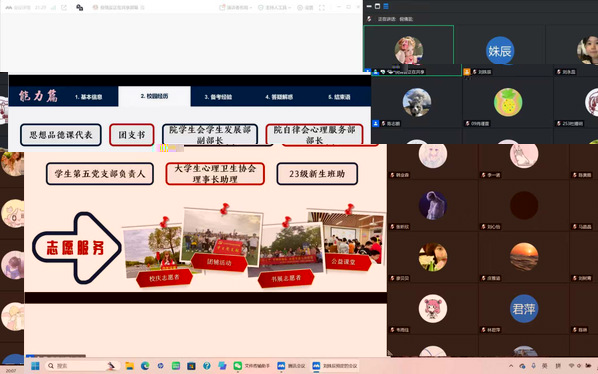
Task: Open WeChat 文件传输助手 in taskbar
Action: (x=252, y=366)
